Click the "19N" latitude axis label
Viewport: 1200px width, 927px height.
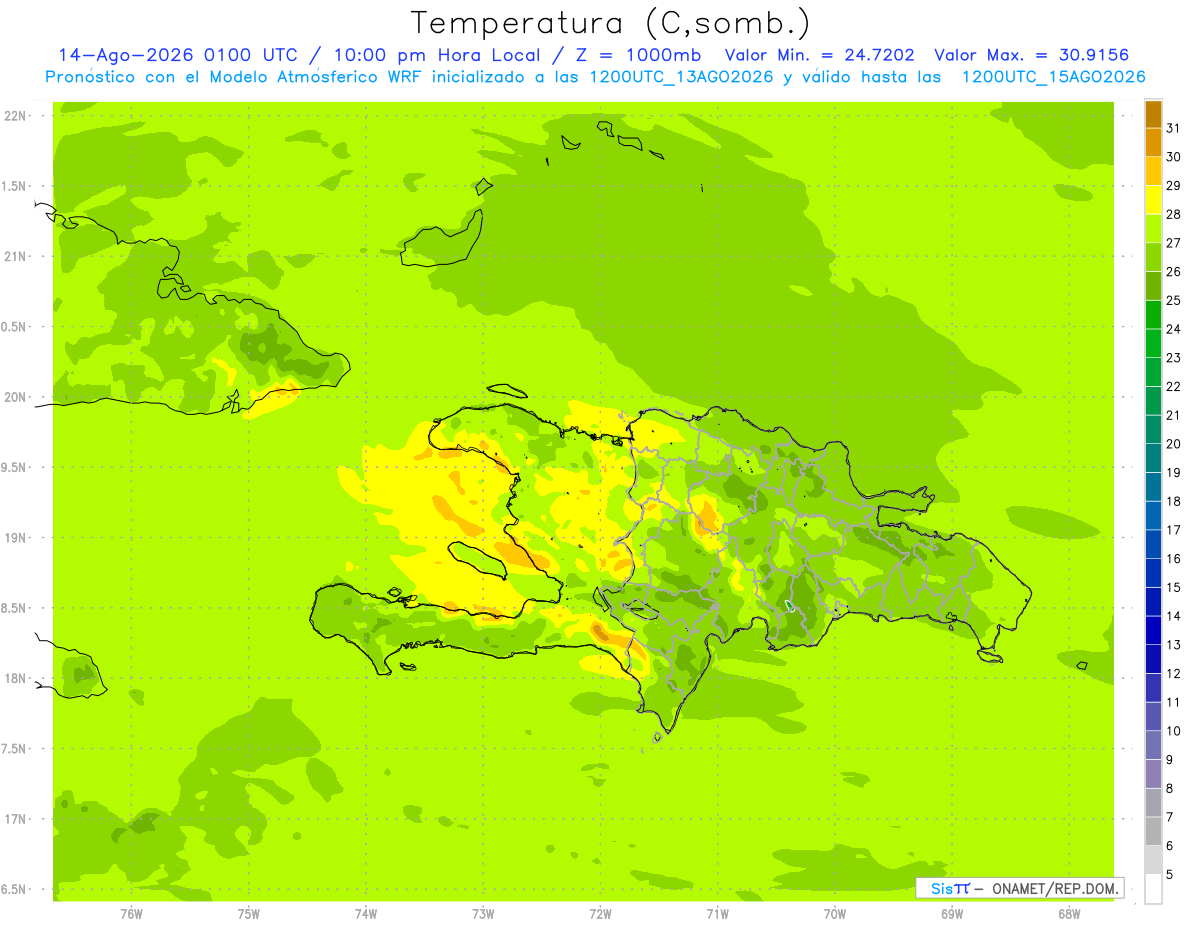click(x=15, y=537)
